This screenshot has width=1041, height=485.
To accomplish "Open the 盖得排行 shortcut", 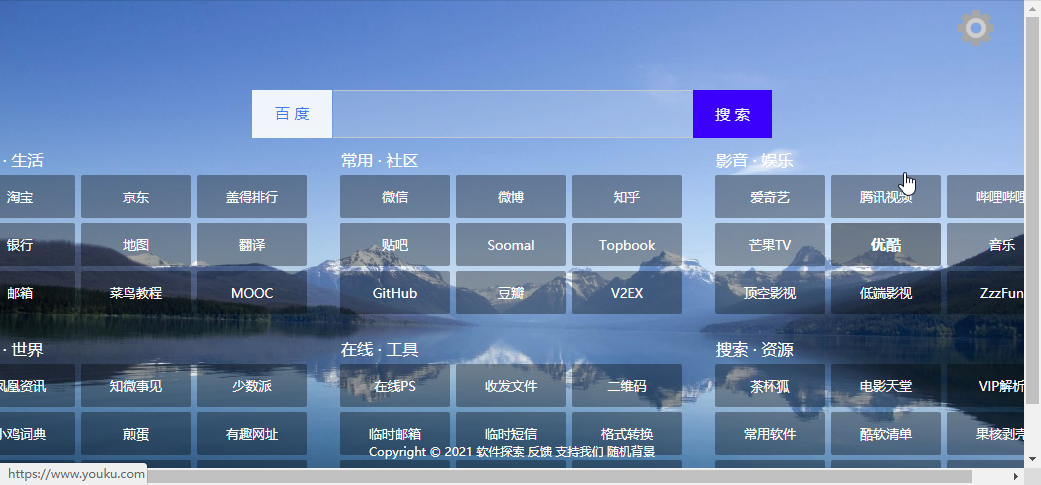I will click(x=252, y=196).
